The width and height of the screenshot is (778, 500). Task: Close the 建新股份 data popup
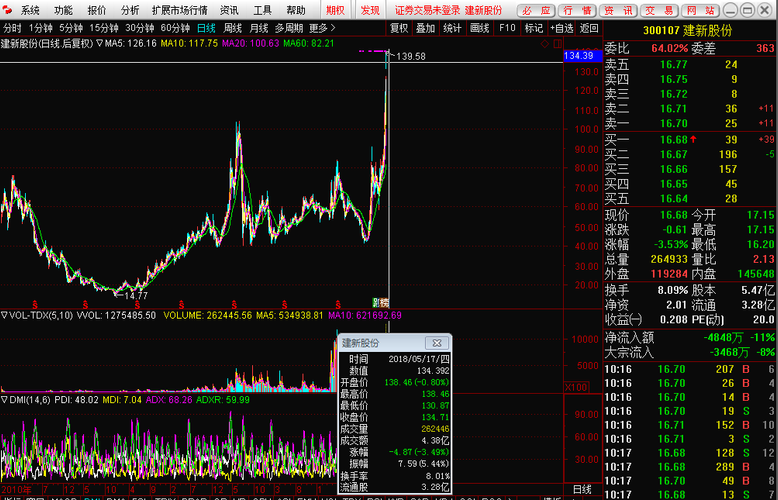coord(437,343)
